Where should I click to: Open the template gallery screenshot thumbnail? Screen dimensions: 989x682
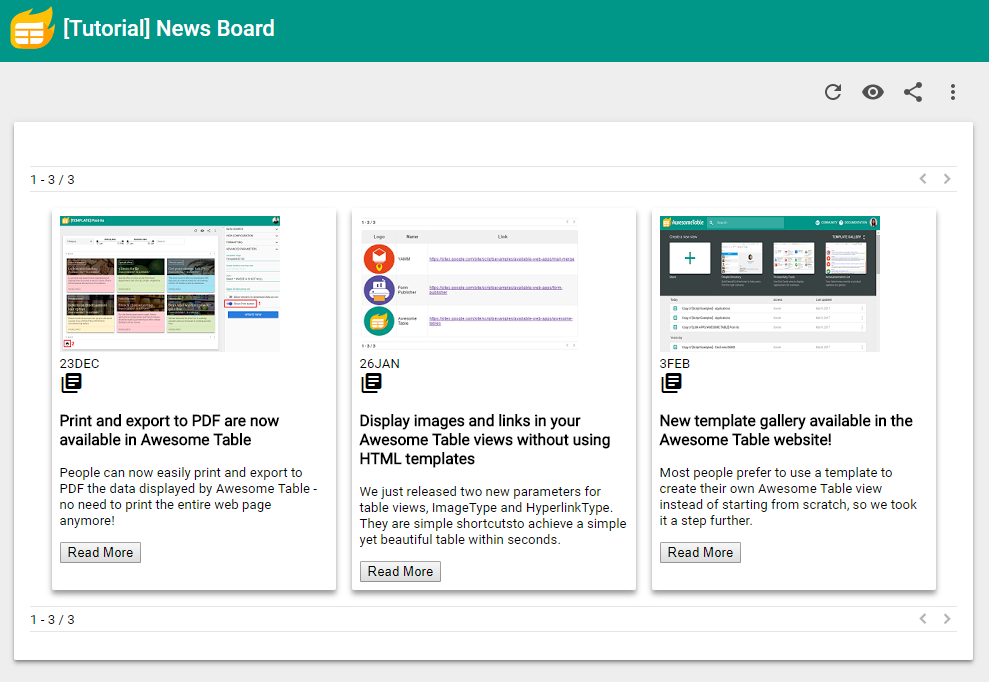769,283
